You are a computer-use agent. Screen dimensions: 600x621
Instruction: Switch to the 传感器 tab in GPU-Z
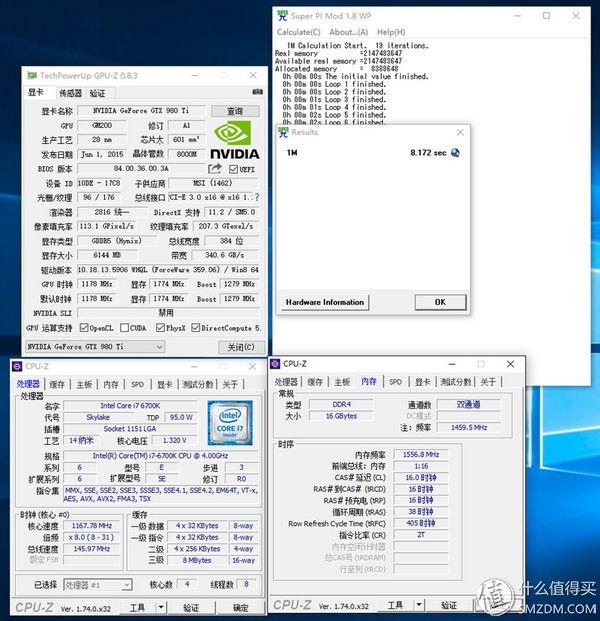[70, 93]
